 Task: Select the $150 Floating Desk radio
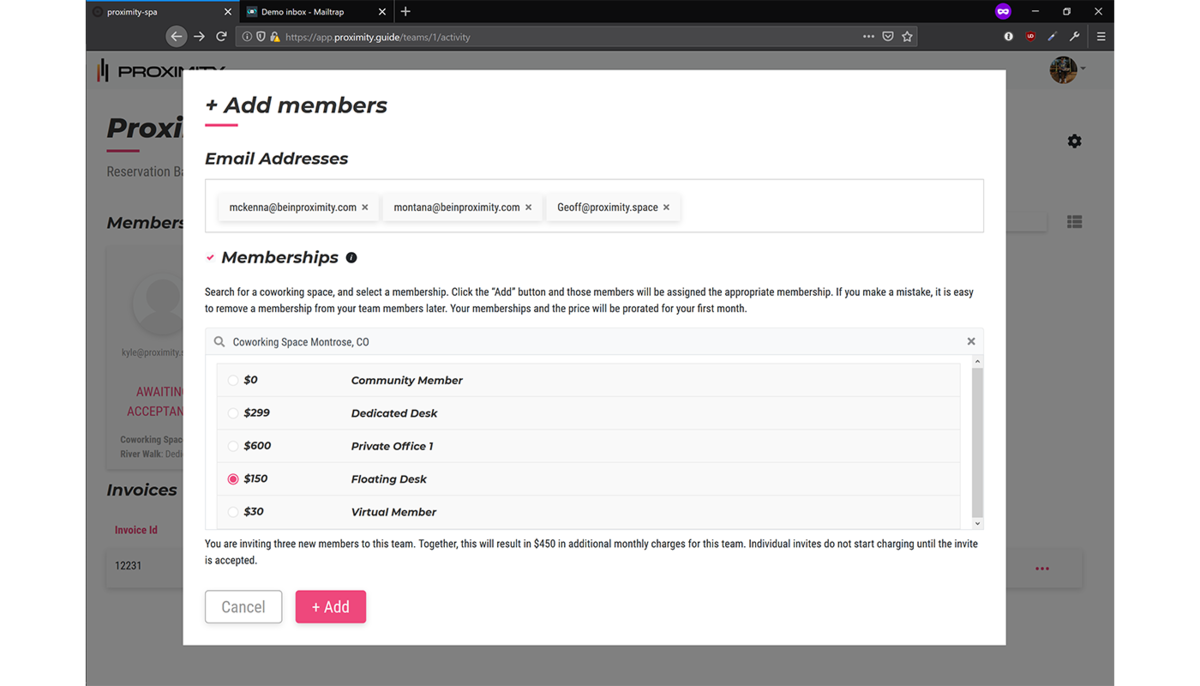point(233,479)
